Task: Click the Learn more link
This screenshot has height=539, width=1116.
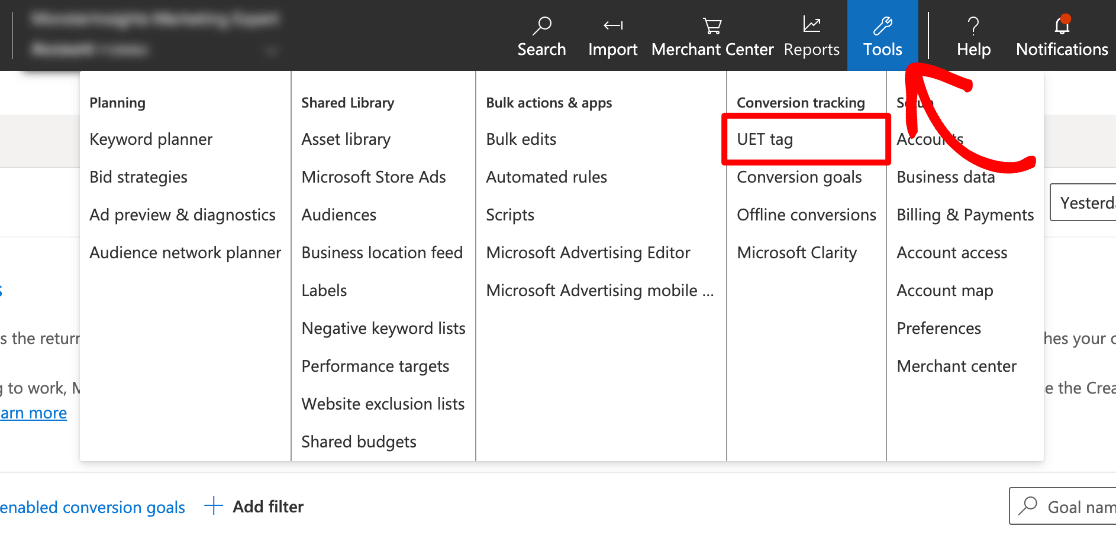Action: 33,413
